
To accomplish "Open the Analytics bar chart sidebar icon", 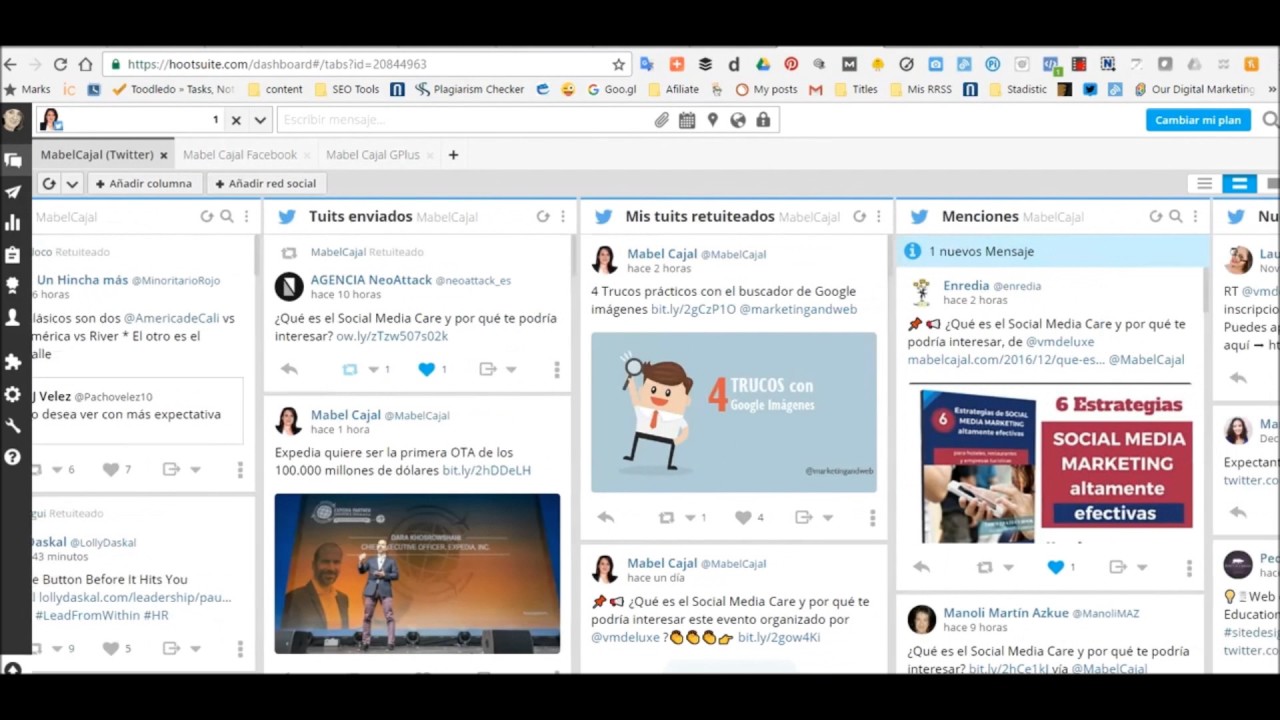I will [12, 223].
